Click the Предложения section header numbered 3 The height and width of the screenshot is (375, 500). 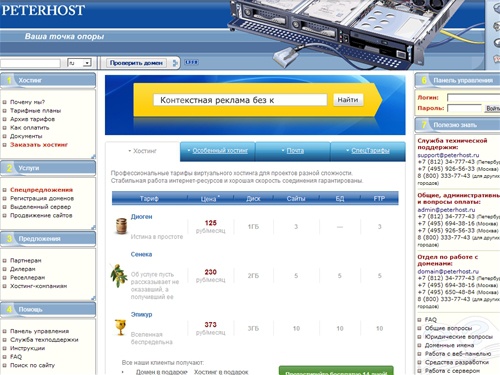pos(48,239)
